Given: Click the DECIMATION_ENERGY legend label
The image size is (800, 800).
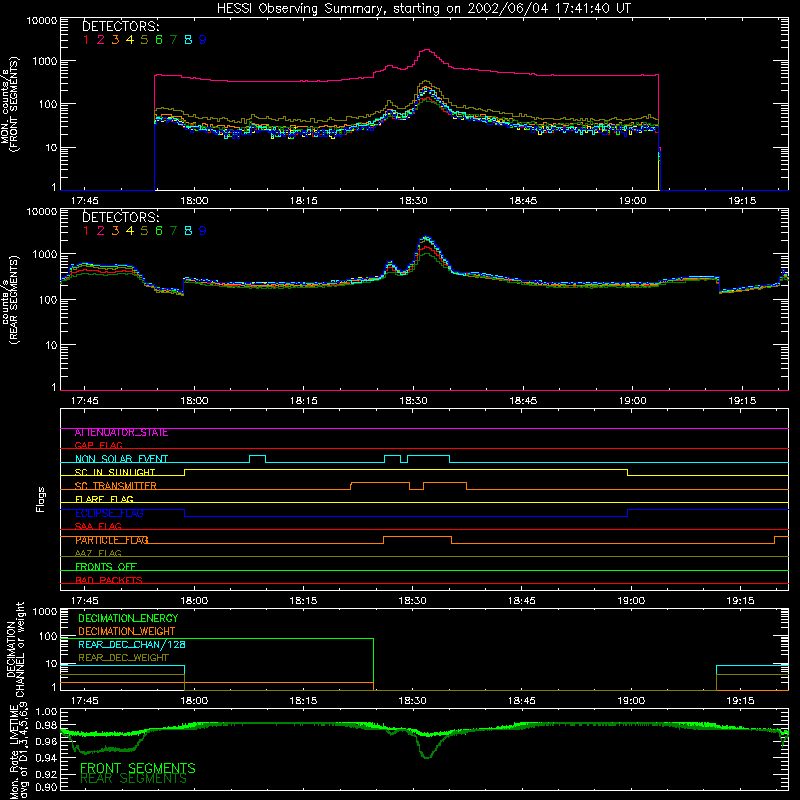Looking at the screenshot, I should pos(128,618).
